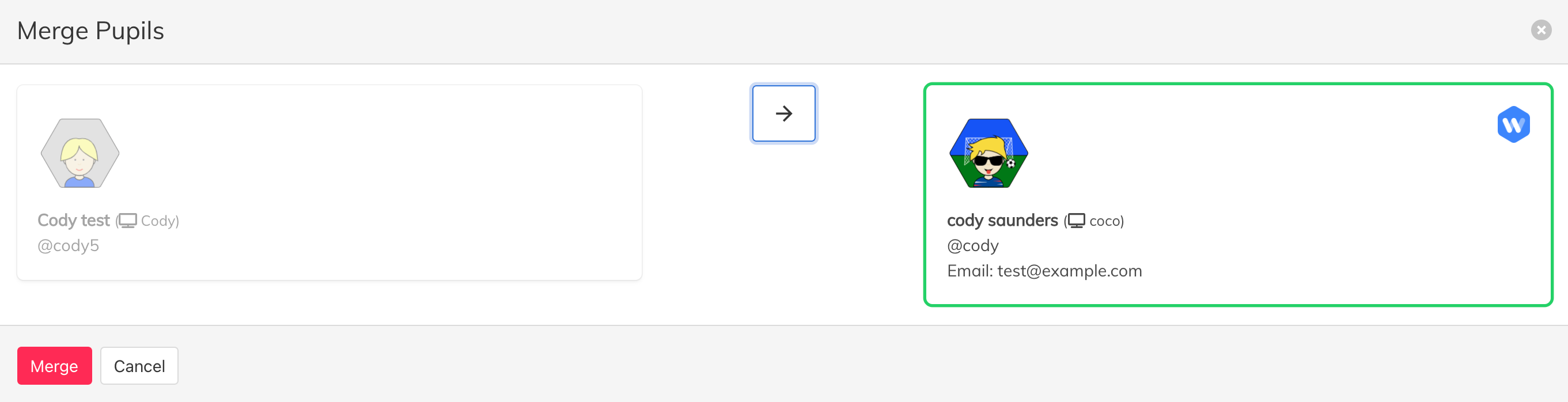The width and height of the screenshot is (1568, 402).
Task: Click the @cody username text
Action: point(972,246)
